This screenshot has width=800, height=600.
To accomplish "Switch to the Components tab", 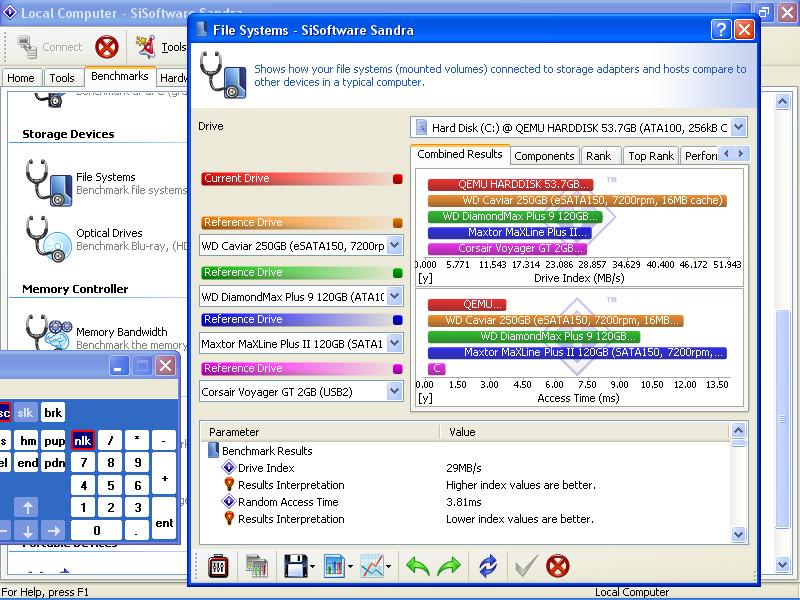I will coord(544,156).
